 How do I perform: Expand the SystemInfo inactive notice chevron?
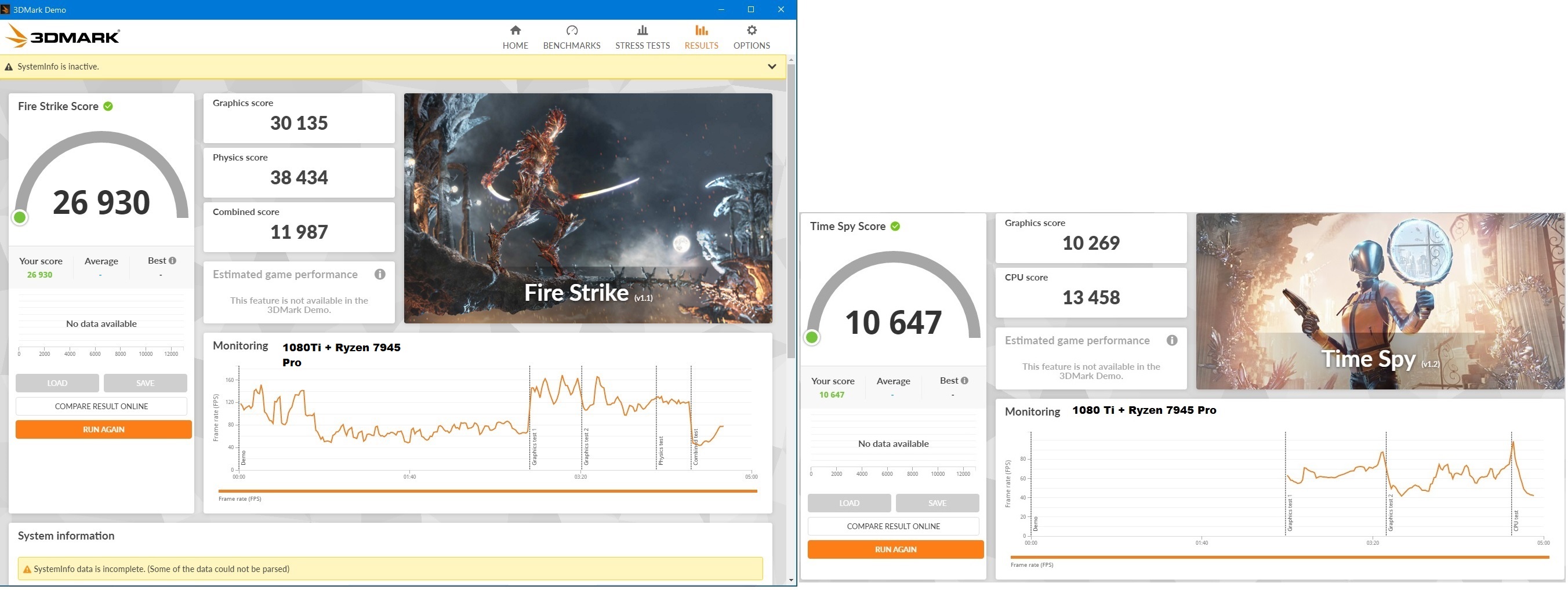tap(772, 67)
